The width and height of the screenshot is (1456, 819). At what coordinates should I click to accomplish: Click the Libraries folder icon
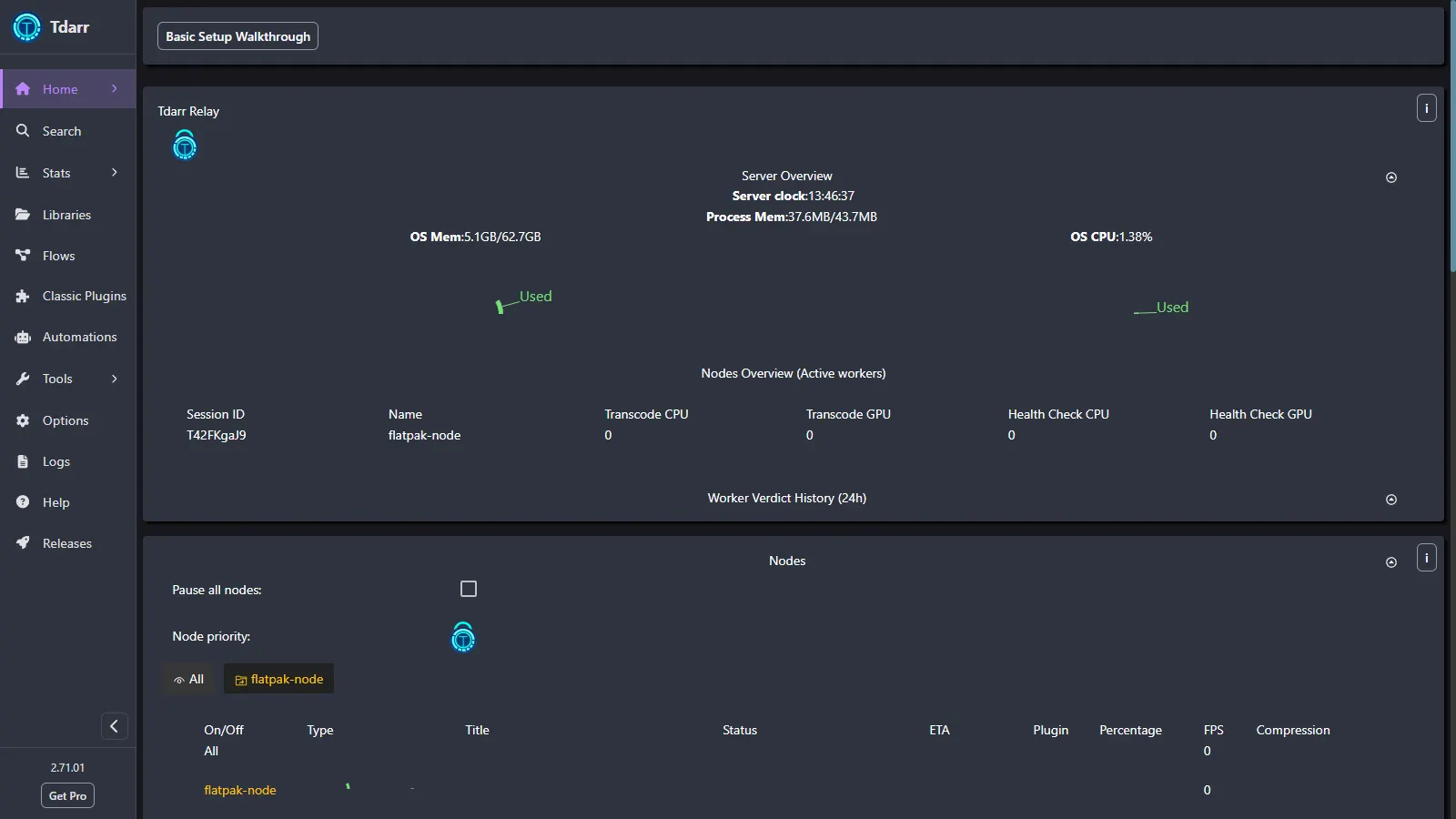pyautogui.click(x=23, y=215)
